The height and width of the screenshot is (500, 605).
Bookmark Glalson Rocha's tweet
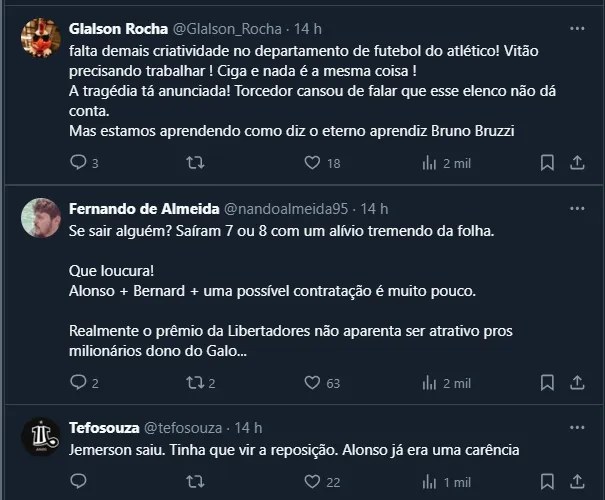click(x=547, y=162)
